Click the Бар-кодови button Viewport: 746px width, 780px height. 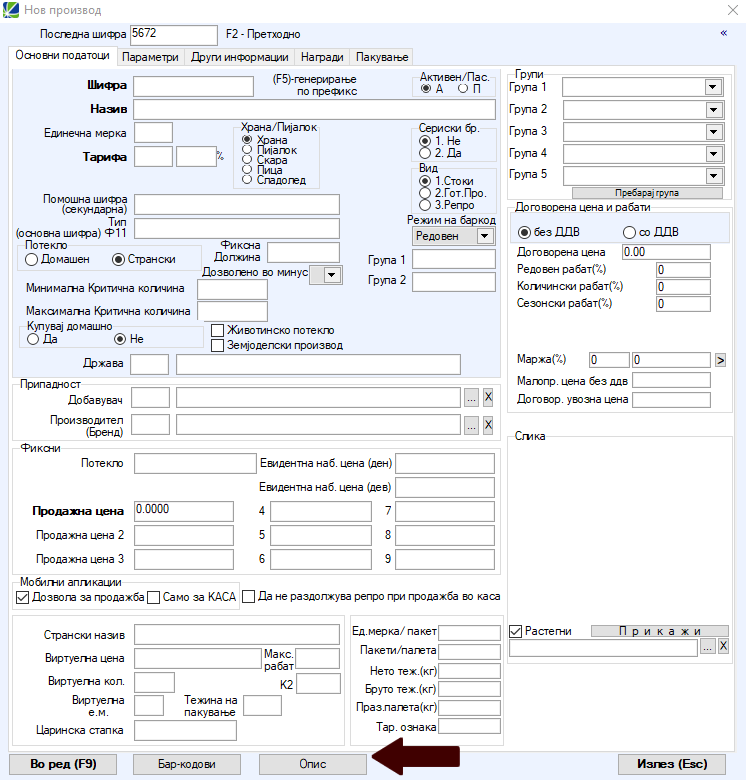pyautogui.click(x=187, y=764)
